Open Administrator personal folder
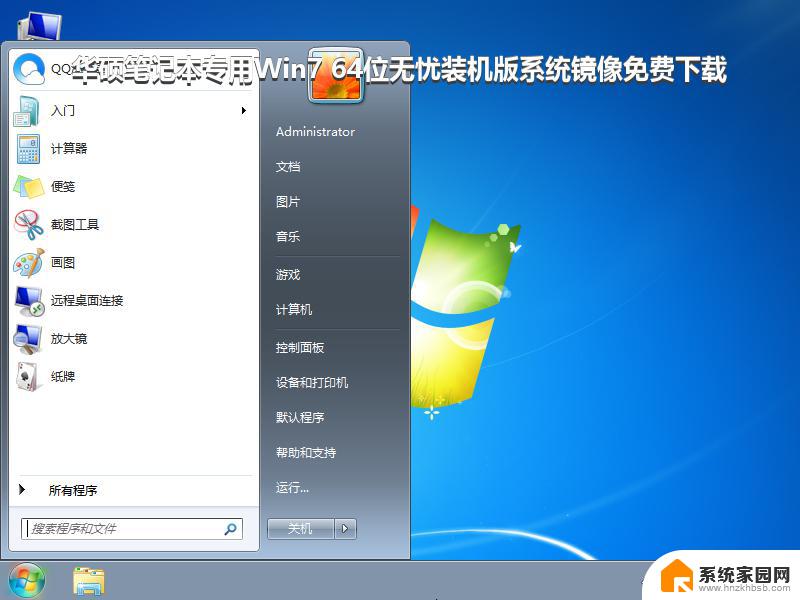This screenshot has height=600, width=800. 315,132
